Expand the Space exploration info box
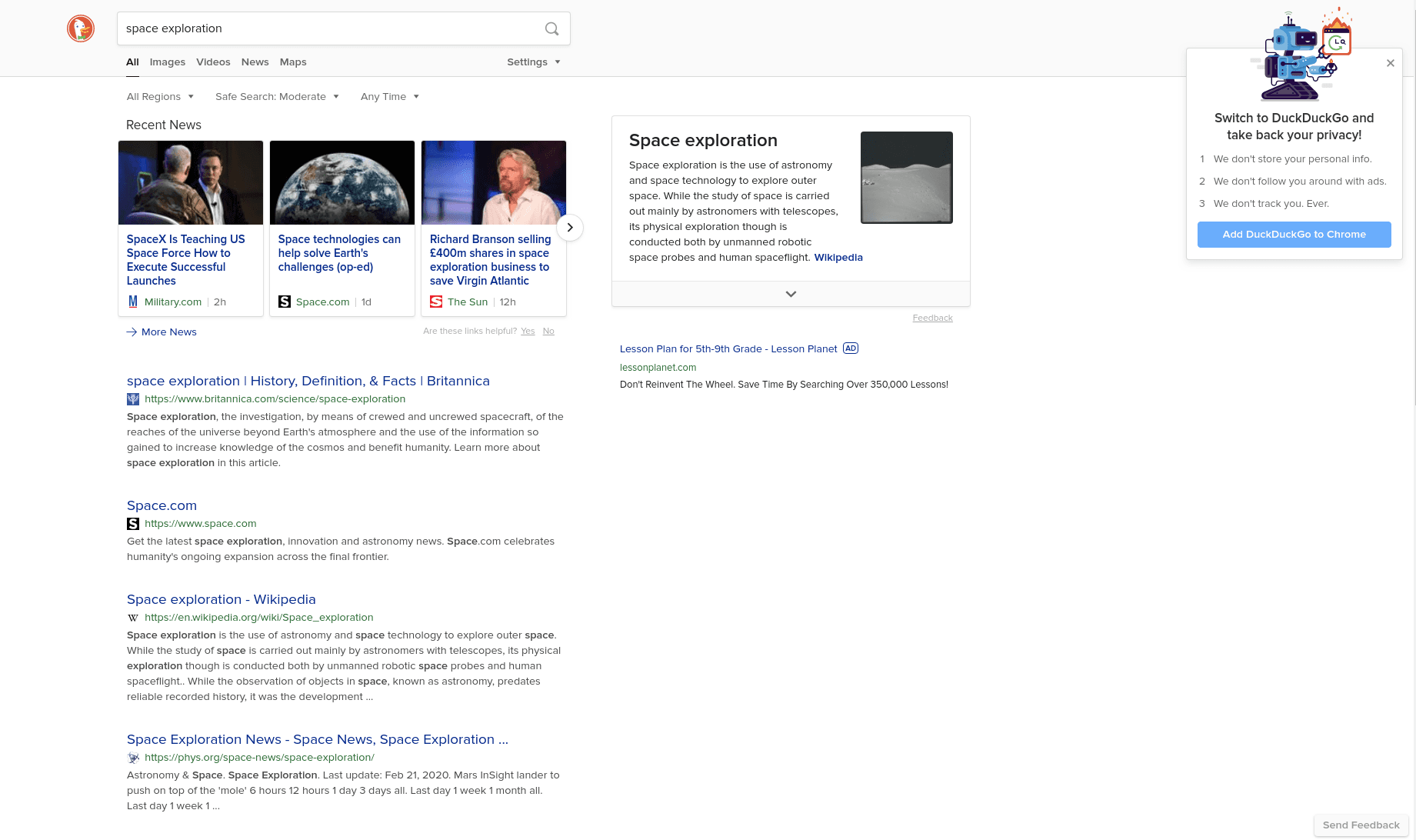This screenshot has height=840, width=1416. click(791, 294)
